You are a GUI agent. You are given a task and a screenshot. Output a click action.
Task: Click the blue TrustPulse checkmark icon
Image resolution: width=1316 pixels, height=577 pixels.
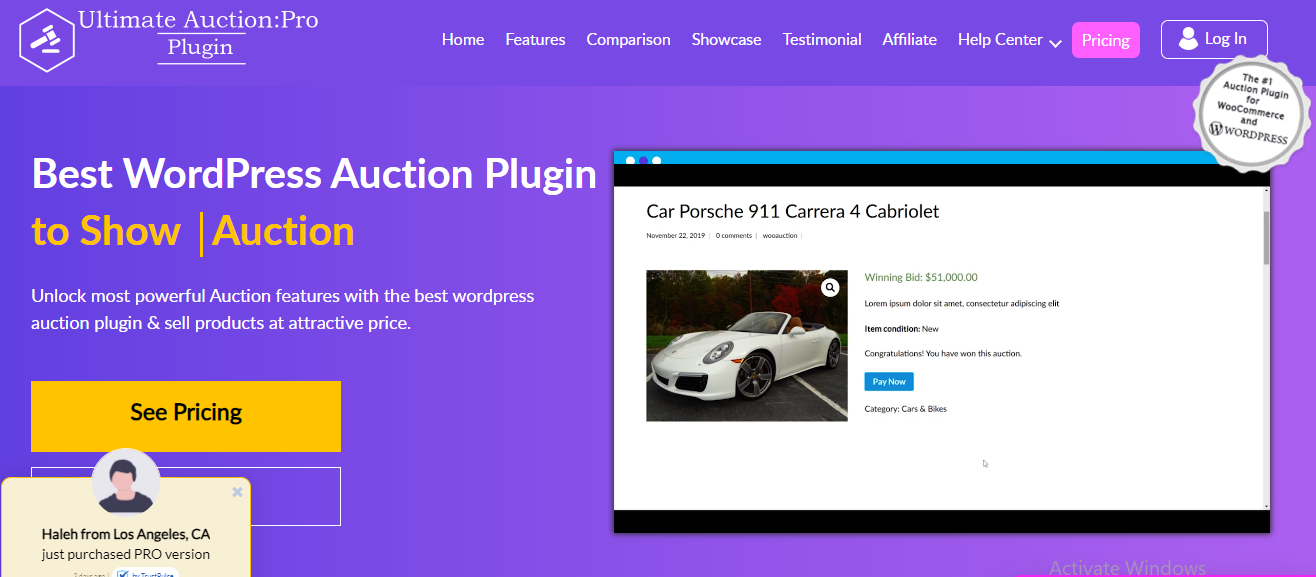pyautogui.click(x=123, y=573)
